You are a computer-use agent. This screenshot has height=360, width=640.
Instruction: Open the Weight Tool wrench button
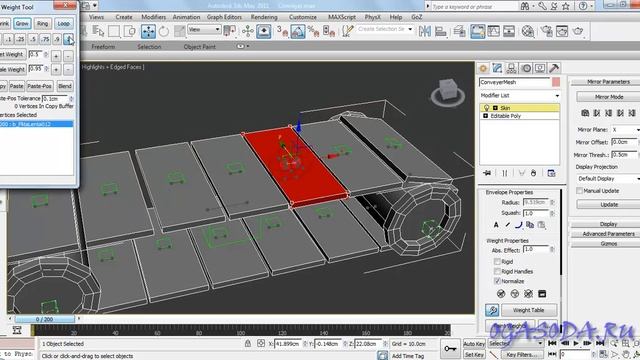pyautogui.click(x=492, y=310)
